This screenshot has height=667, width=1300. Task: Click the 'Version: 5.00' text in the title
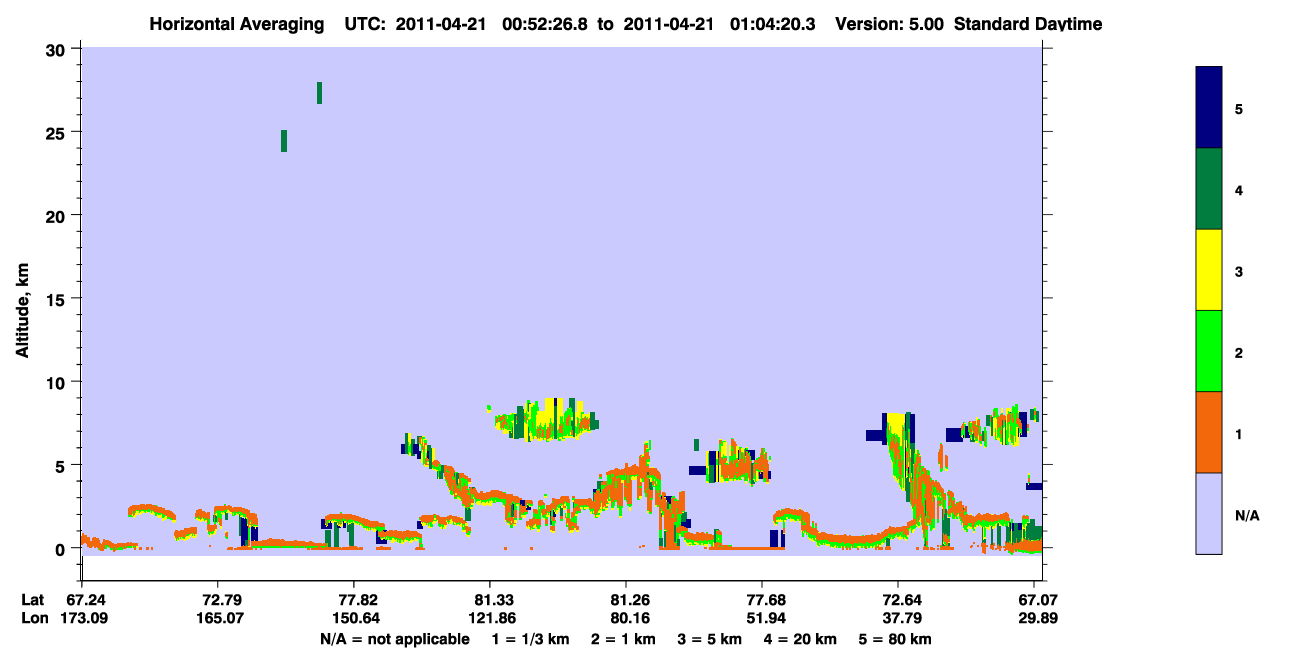pyautogui.click(x=889, y=24)
